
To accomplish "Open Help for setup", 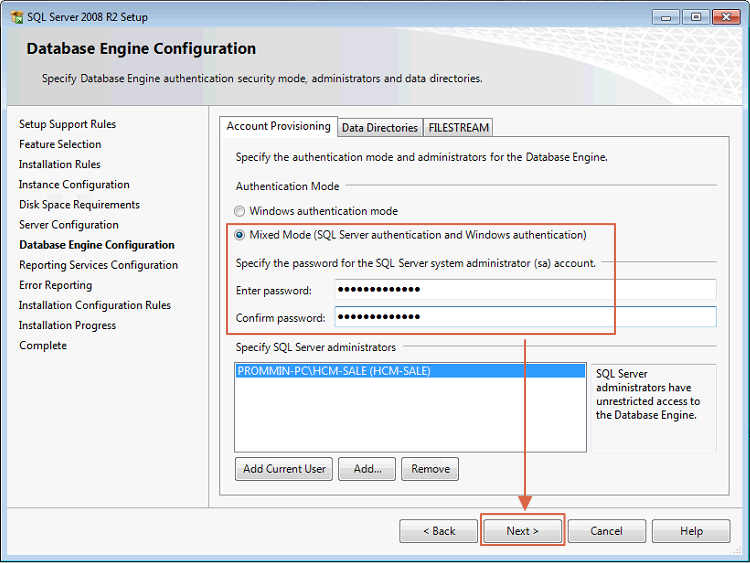I will click(691, 531).
